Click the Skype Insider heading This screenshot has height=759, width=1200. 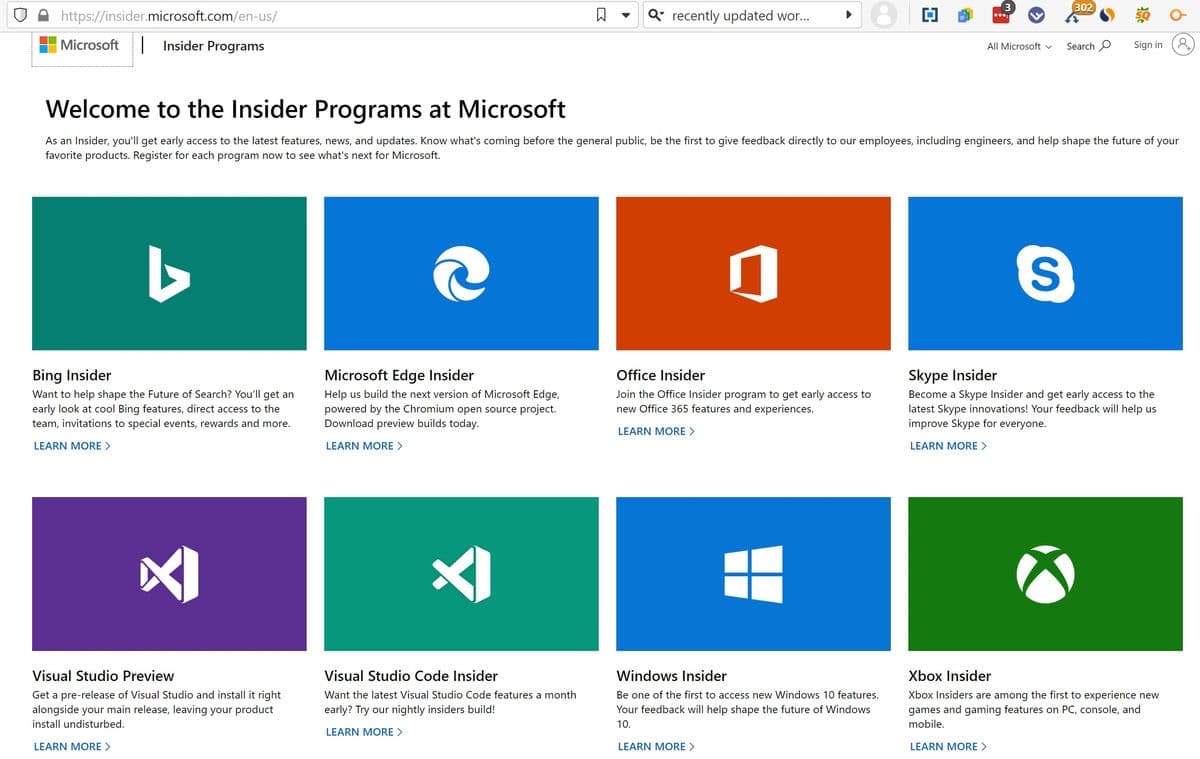pos(952,375)
